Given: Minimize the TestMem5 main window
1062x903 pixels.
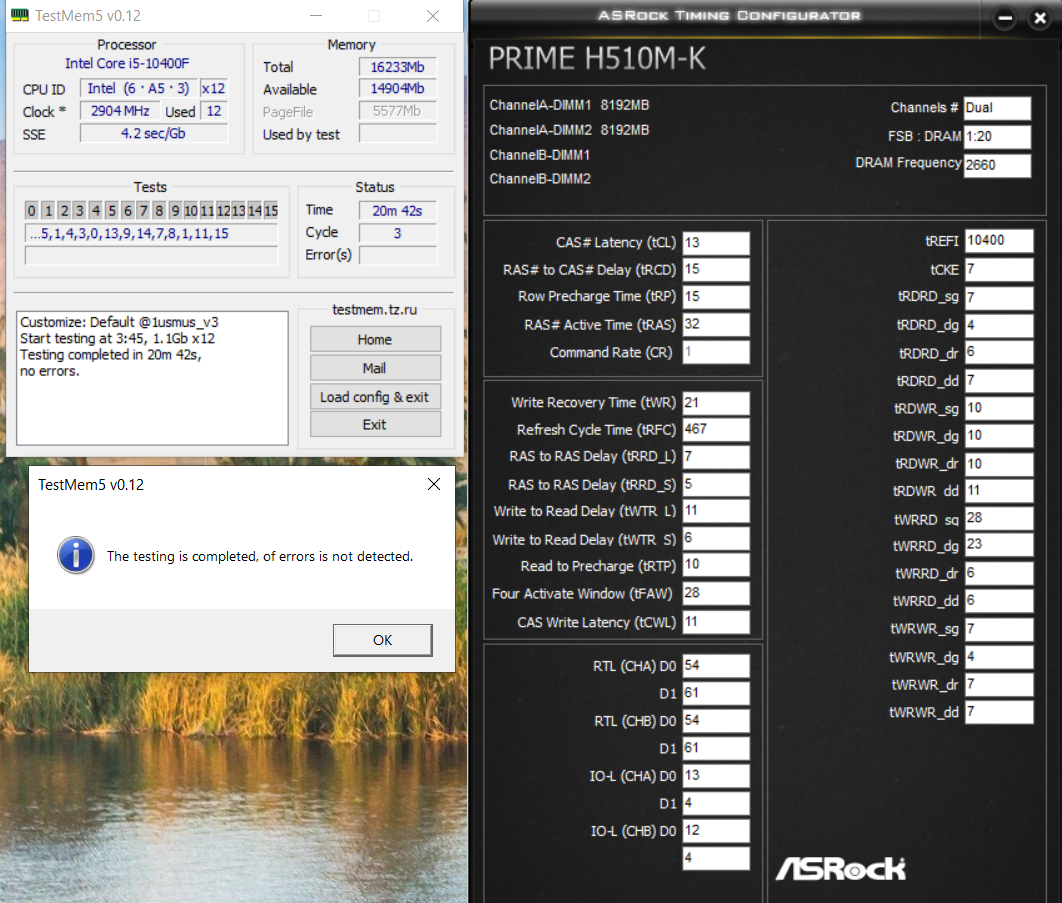Looking at the screenshot, I should (316, 16).
